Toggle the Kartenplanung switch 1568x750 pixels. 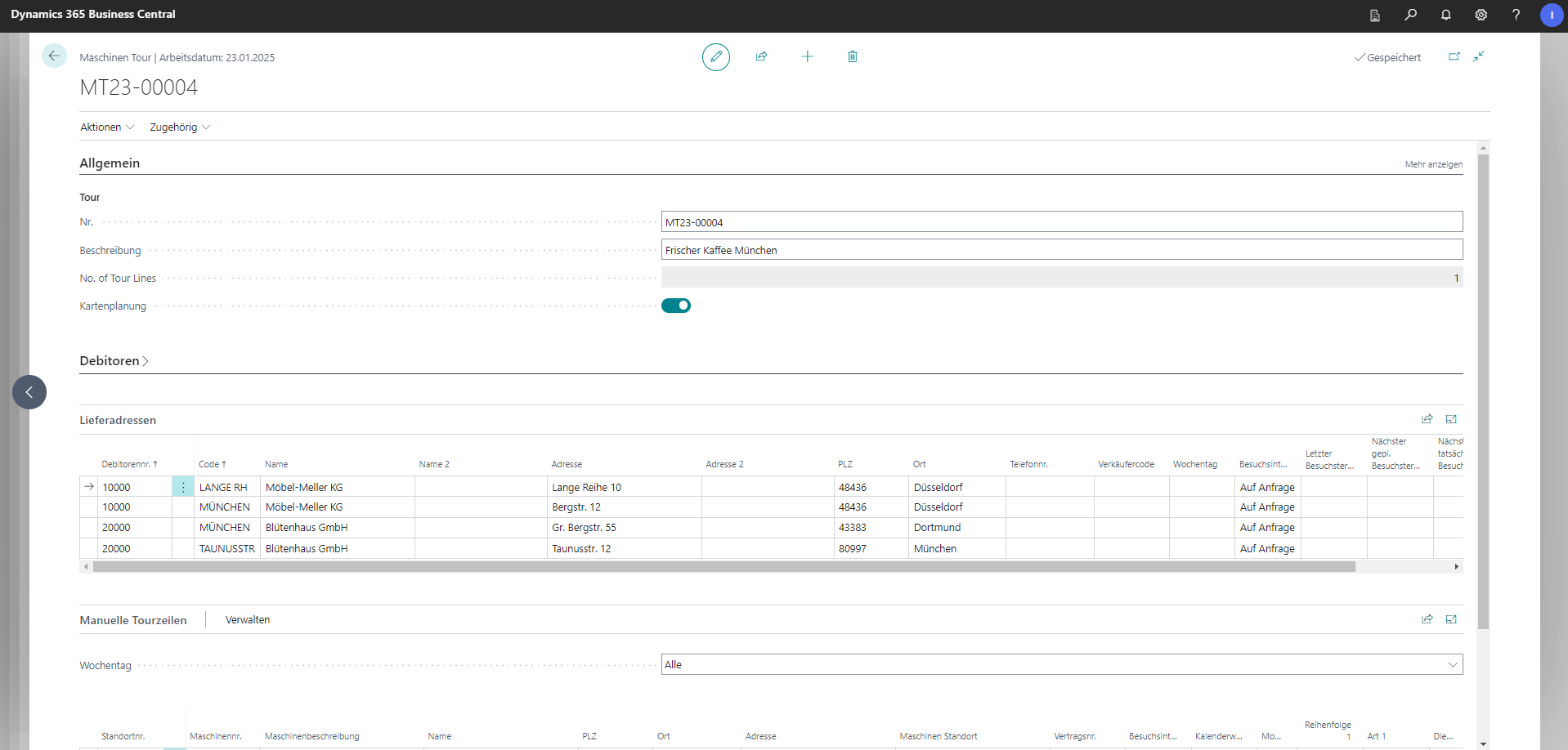point(676,306)
